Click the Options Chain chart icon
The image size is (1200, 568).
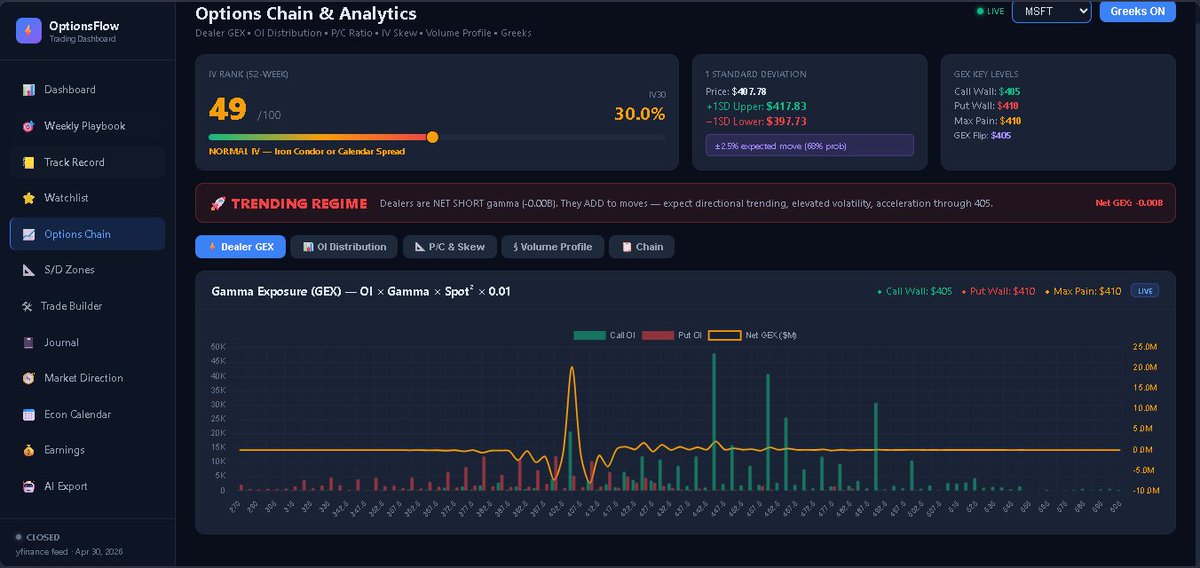click(x=28, y=234)
